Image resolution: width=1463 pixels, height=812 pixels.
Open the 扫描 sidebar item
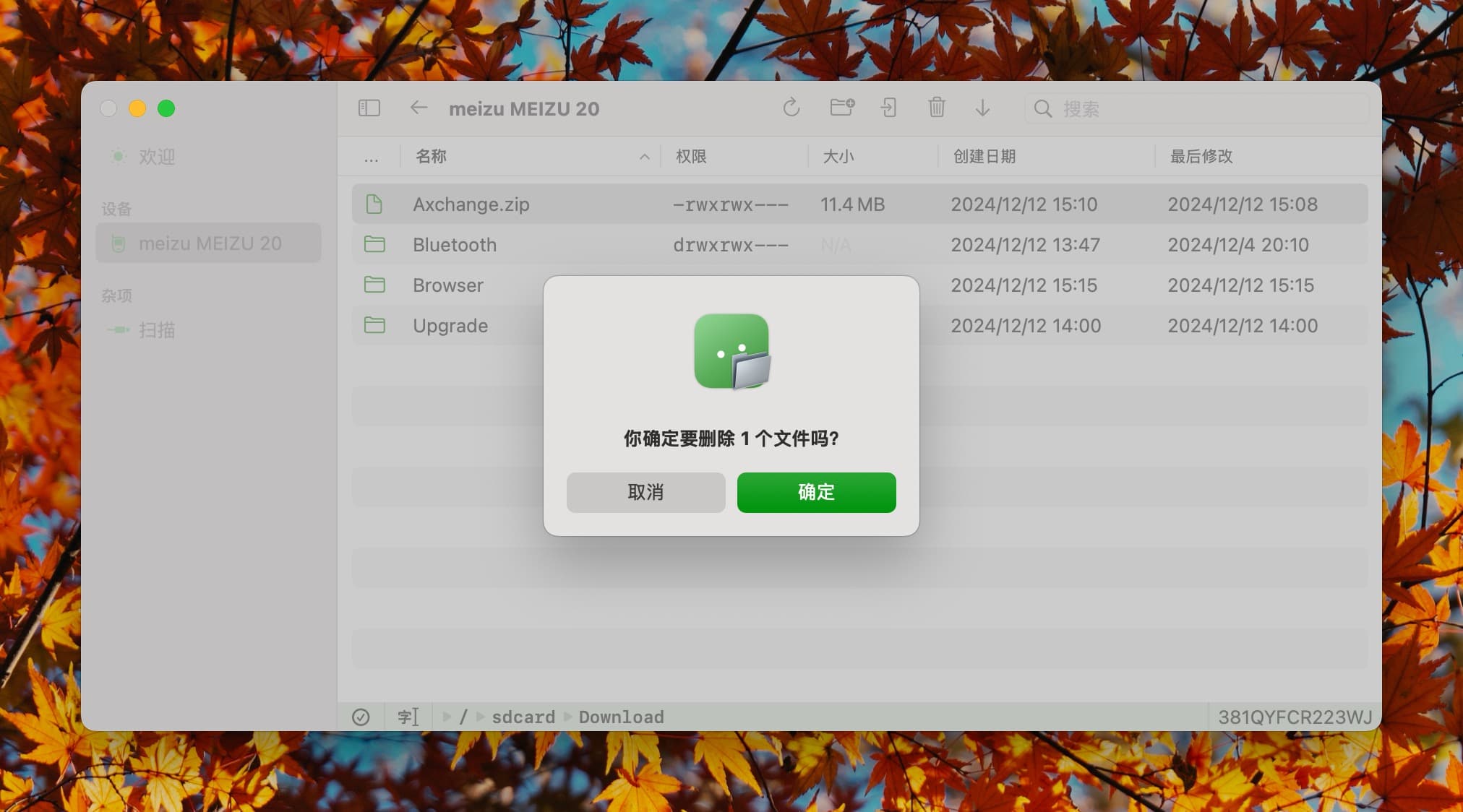156,330
